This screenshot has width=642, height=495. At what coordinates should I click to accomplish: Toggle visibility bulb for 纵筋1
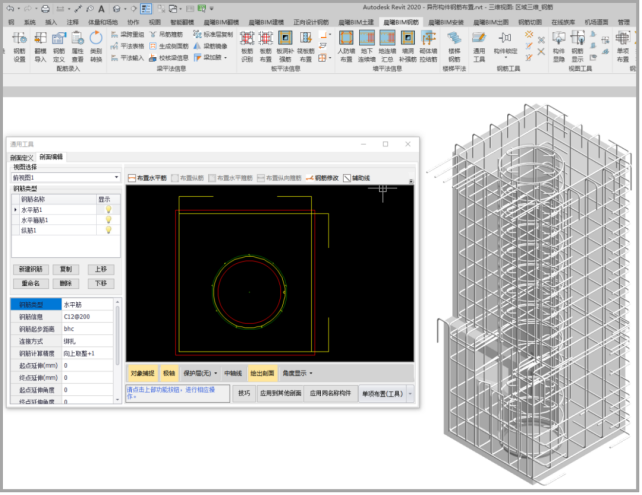point(107,230)
